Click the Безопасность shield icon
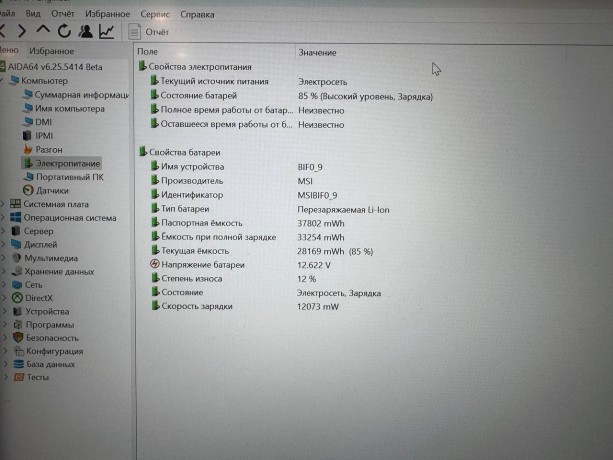The width and height of the screenshot is (613, 460). 18,337
